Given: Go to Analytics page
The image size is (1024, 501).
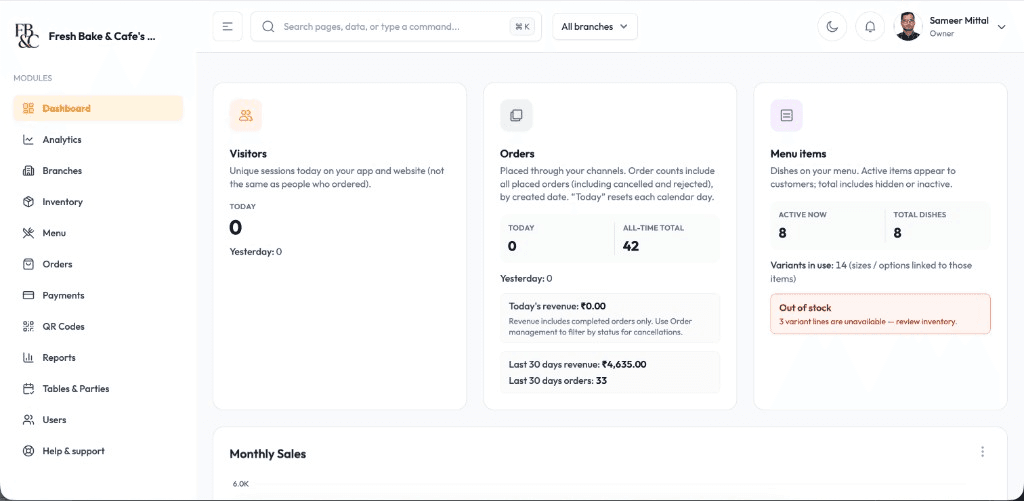Looking at the screenshot, I should pos(98,140).
